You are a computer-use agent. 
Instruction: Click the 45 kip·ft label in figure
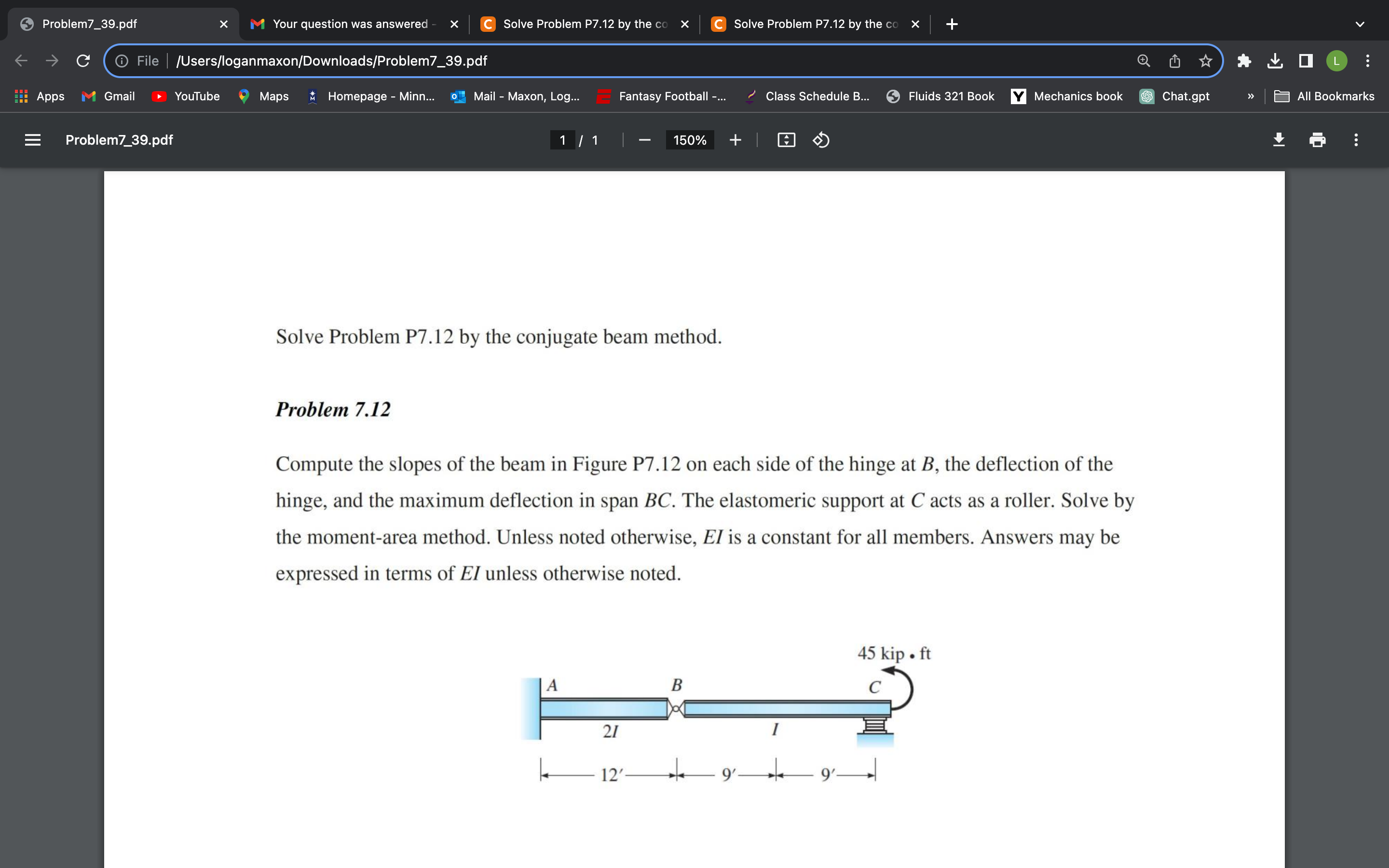(x=894, y=653)
